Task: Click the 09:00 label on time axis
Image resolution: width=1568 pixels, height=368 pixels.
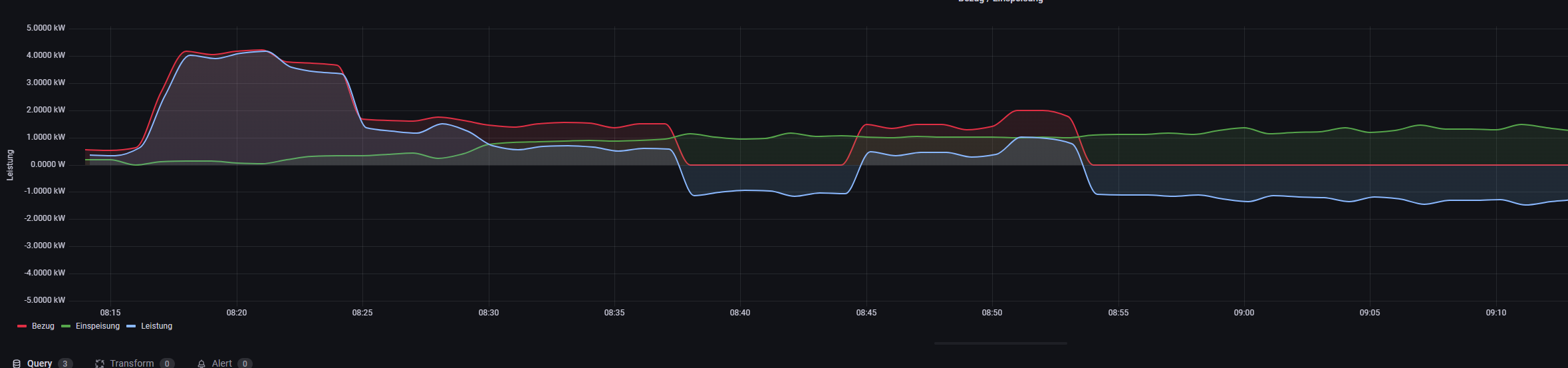Action: (x=1243, y=313)
